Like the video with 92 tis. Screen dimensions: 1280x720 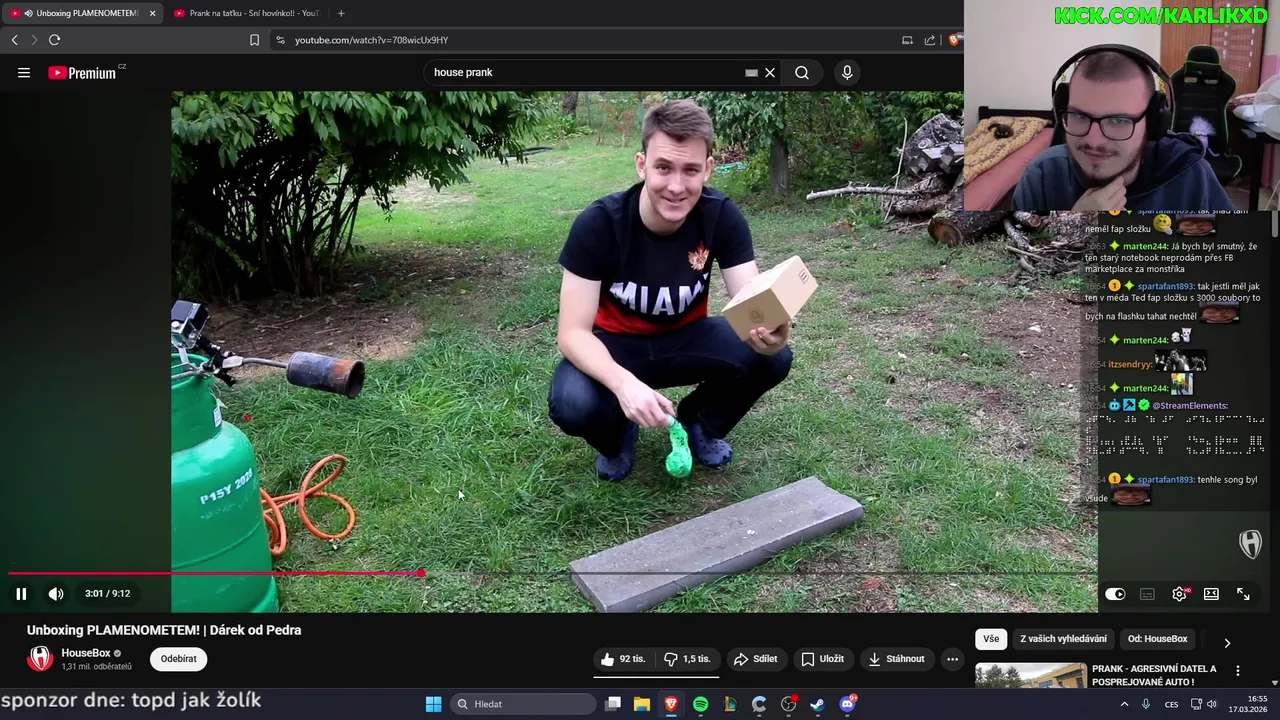[625, 659]
